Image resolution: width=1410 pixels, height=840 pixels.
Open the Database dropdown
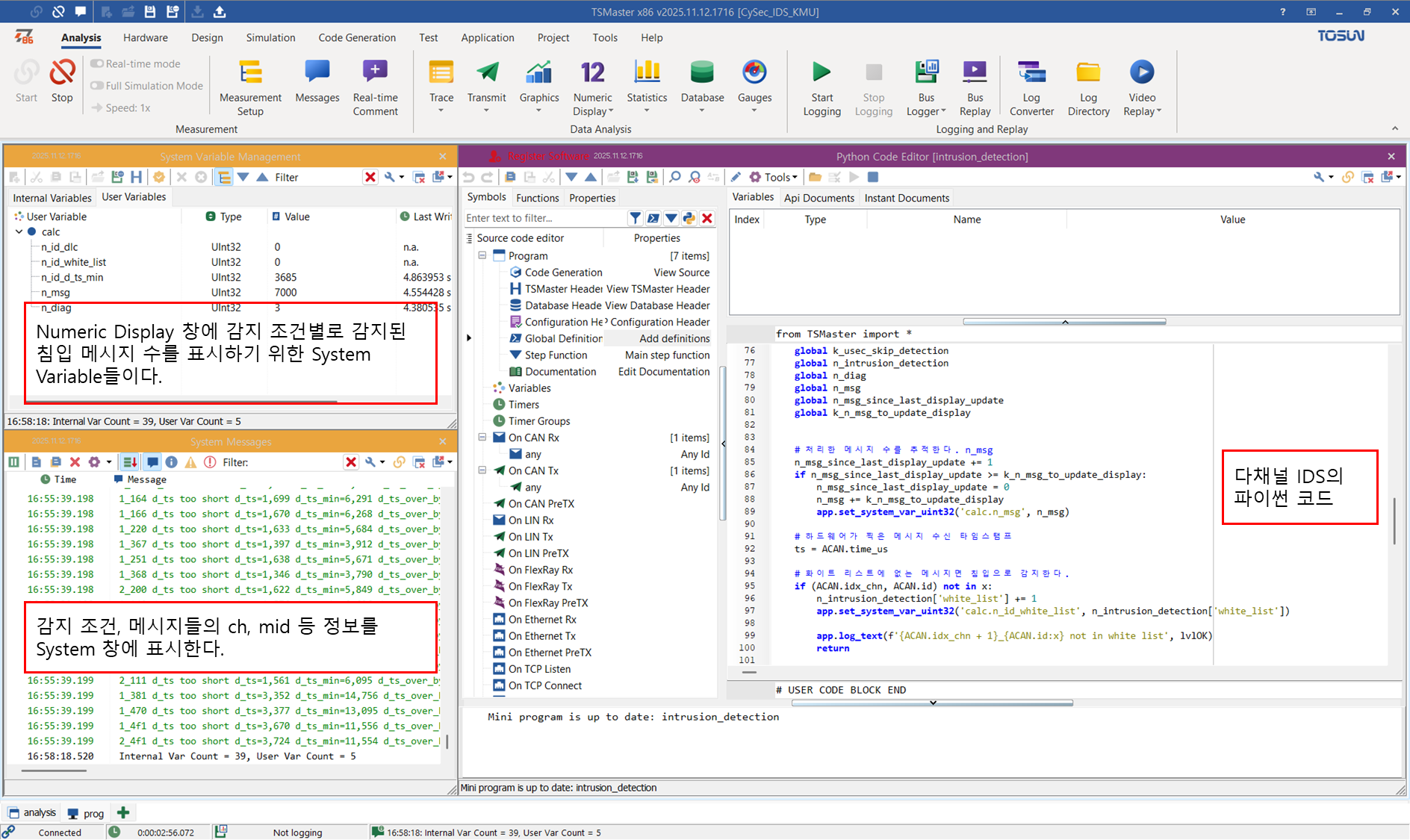(x=702, y=111)
